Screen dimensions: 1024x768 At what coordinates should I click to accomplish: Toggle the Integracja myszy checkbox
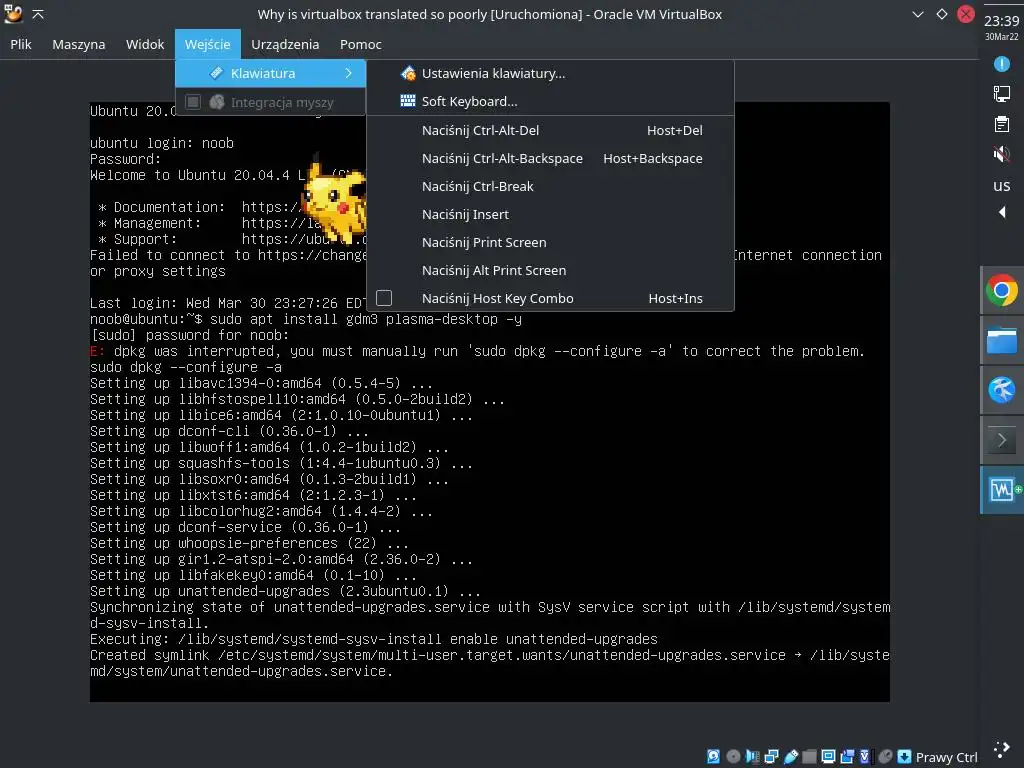tap(193, 102)
